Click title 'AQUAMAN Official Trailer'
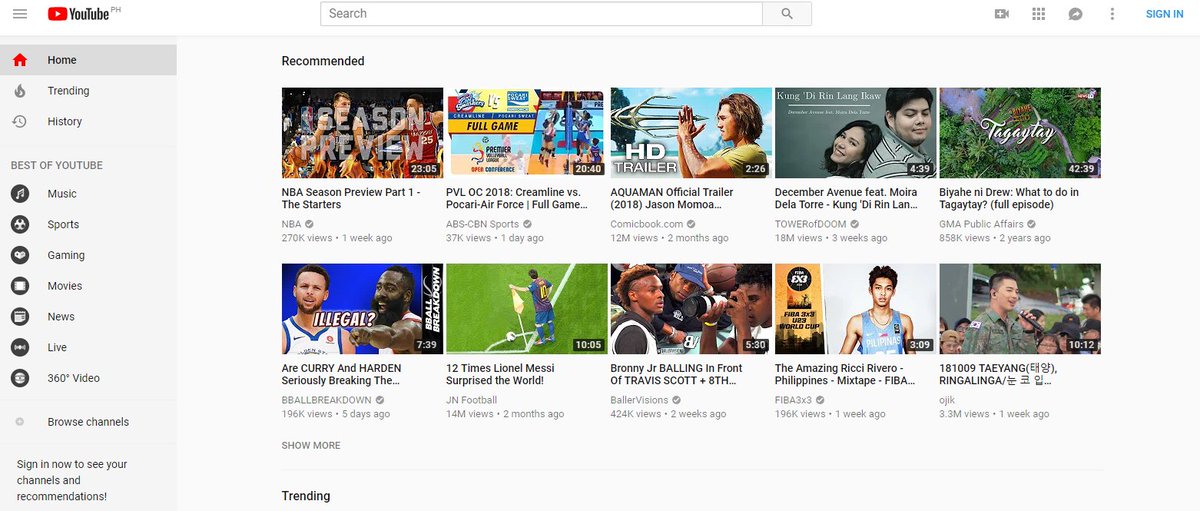The width and height of the screenshot is (1200, 511). 672,198
